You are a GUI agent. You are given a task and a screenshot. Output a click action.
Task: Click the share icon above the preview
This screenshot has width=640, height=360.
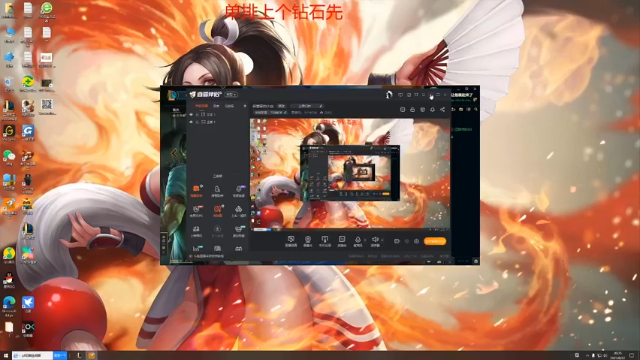(x=442, y=109)
